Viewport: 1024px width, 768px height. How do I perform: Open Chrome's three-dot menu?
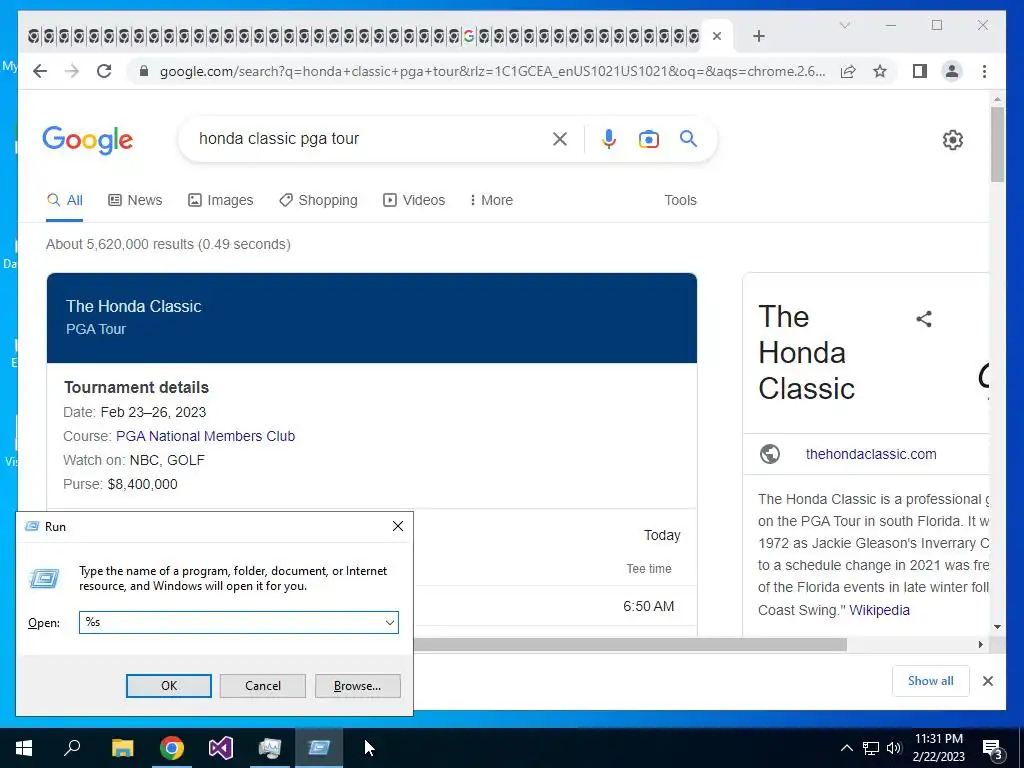coord(984,71)
